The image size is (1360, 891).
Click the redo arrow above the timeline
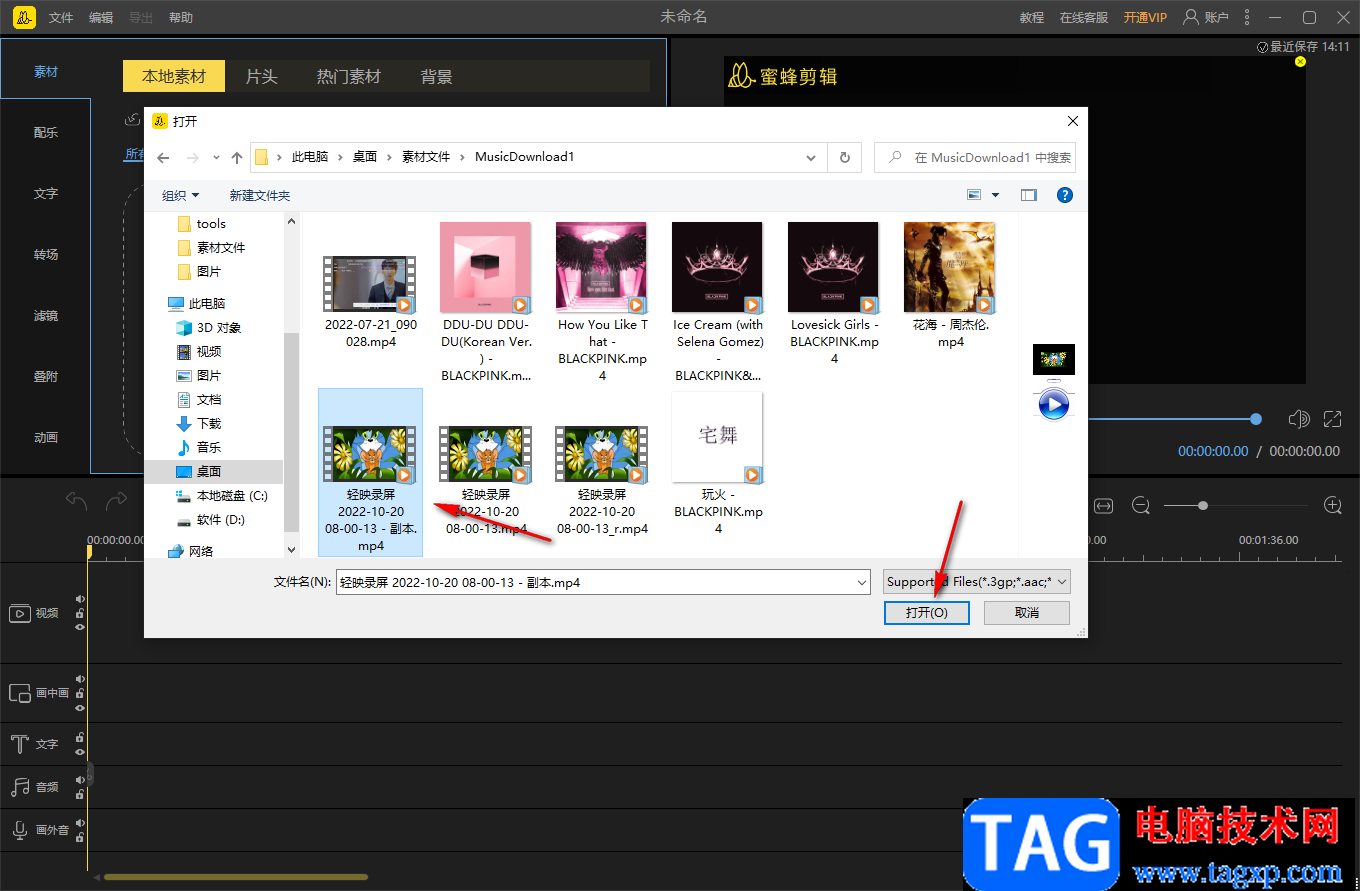[x=117, y=500]
